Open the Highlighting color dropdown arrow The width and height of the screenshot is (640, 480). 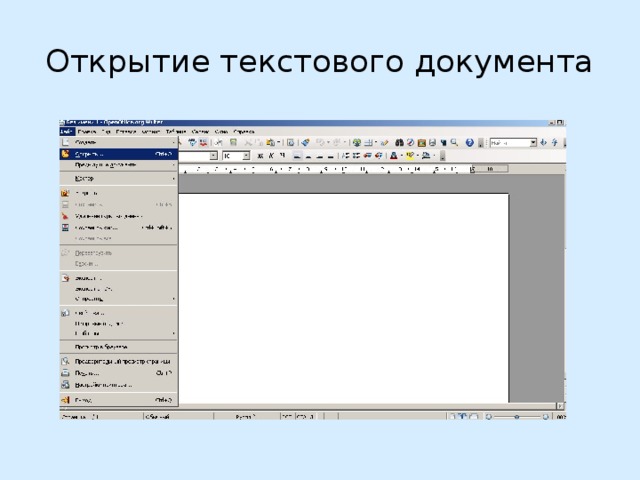pos(418,156)
